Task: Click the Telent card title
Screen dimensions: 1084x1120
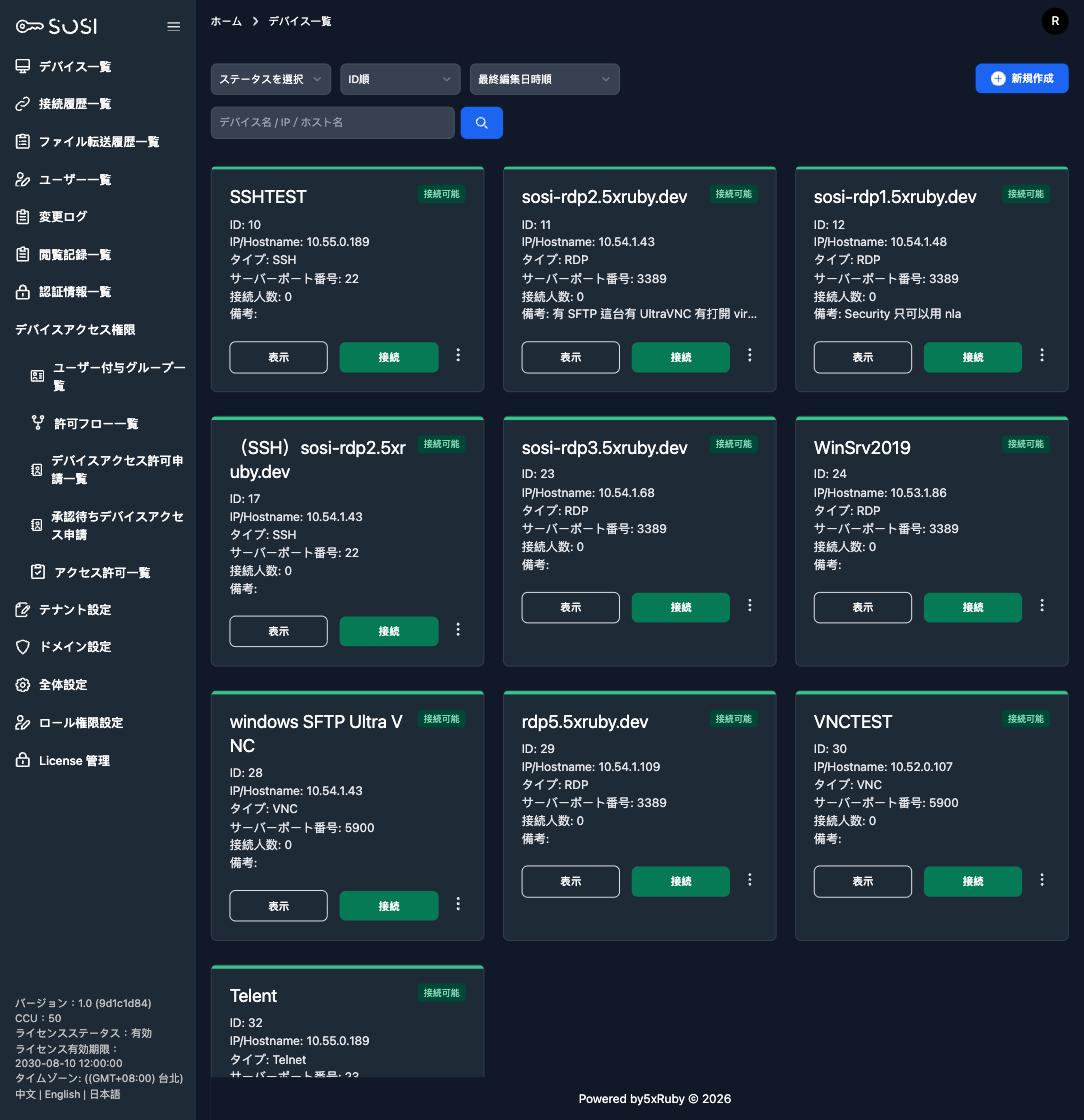Action: point(254,996)
